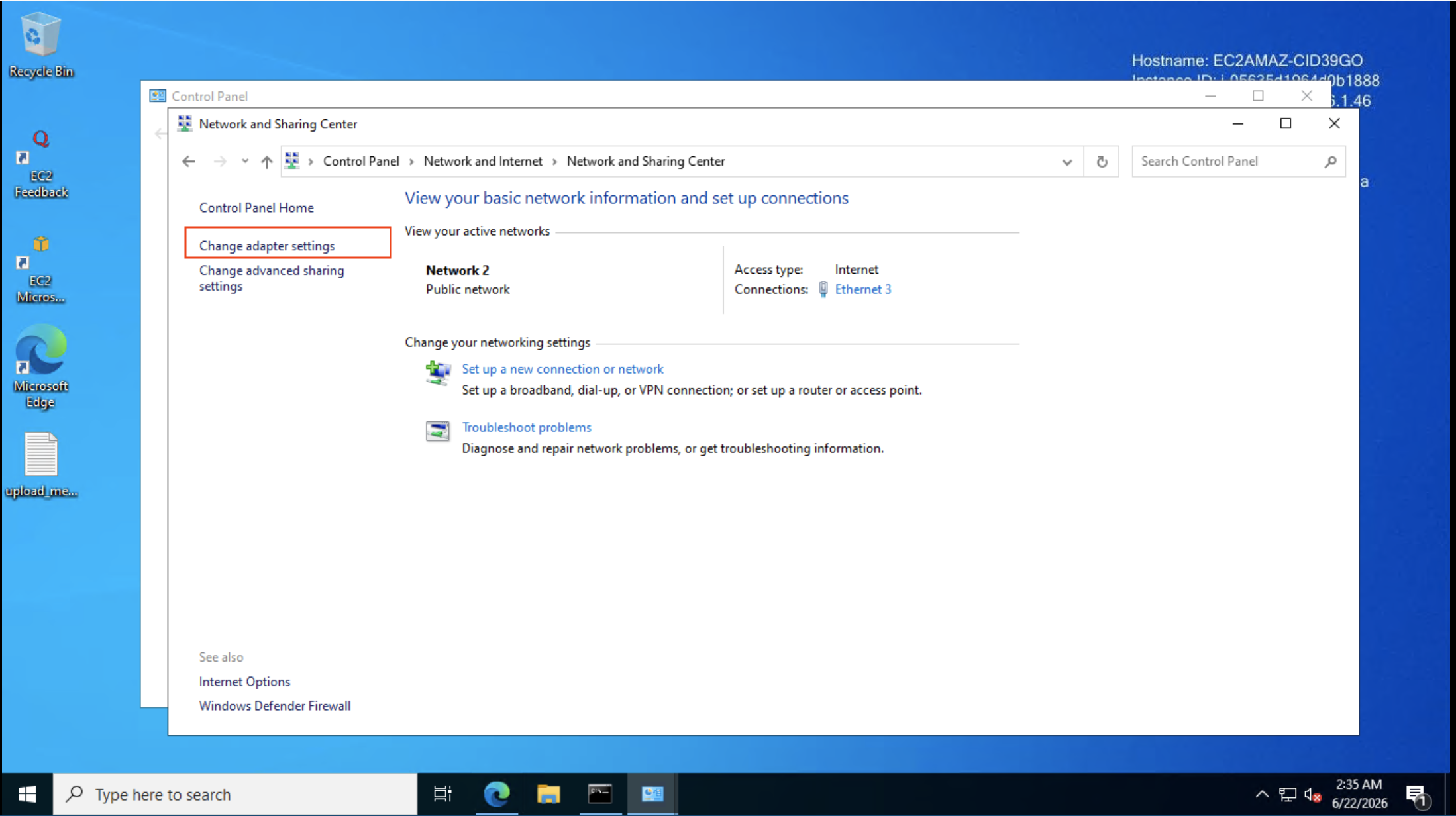Select the upload_me... file on desktop
Screen dimensions: 1456x816
point(41,465)
